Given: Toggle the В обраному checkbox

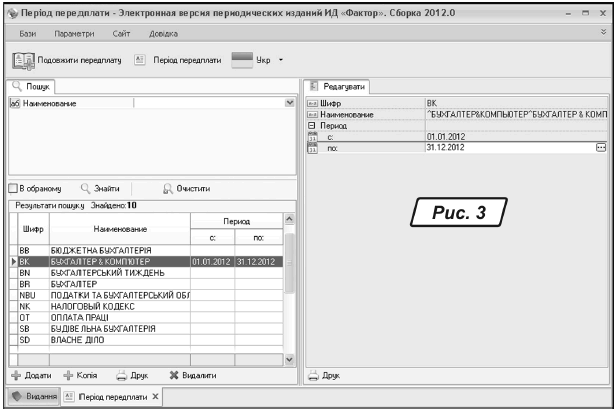Looking at the screenshot, I should (13, 187).
